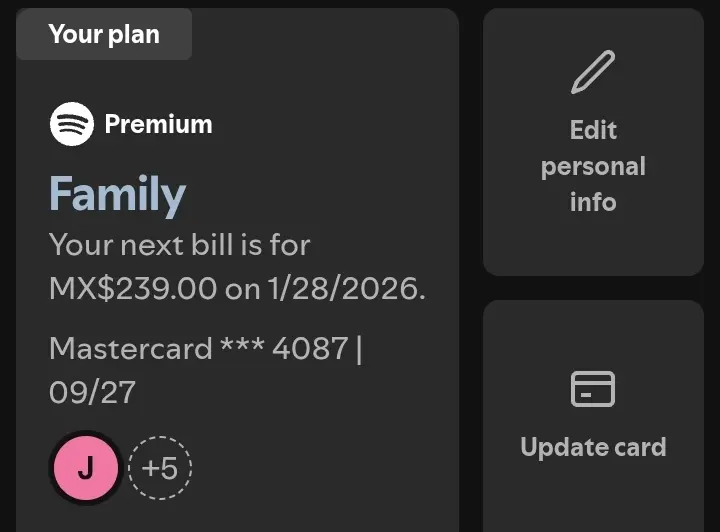Select the pink J member avatar

(86, 468)
